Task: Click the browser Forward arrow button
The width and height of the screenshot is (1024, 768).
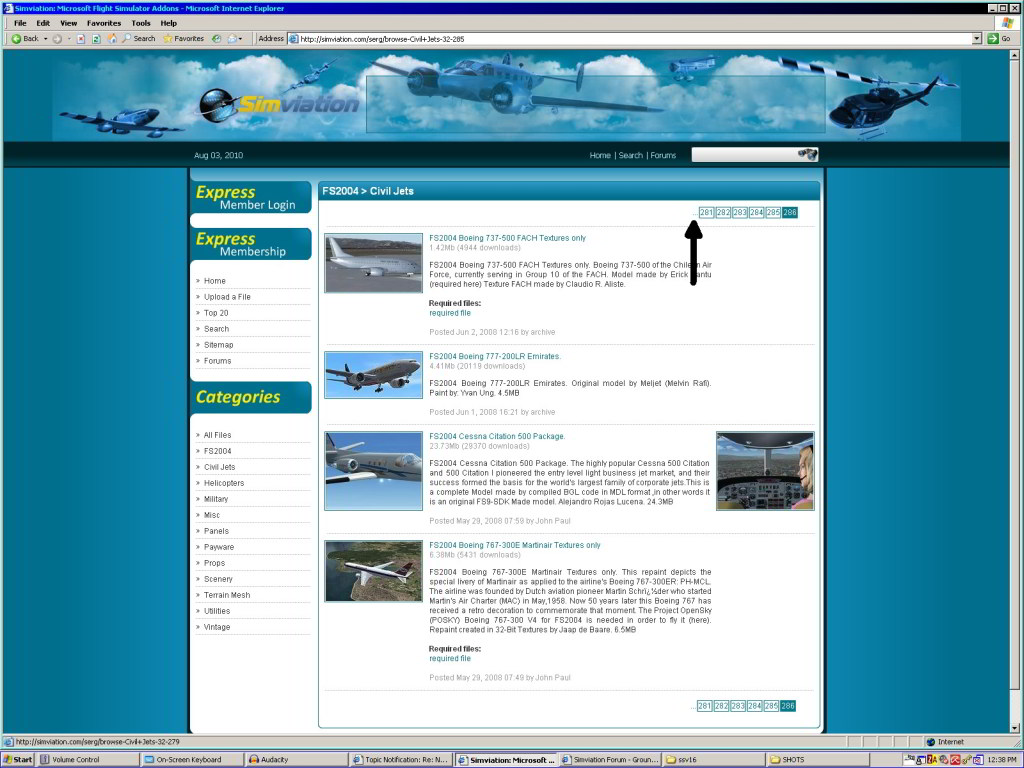Action: (57, 39)
